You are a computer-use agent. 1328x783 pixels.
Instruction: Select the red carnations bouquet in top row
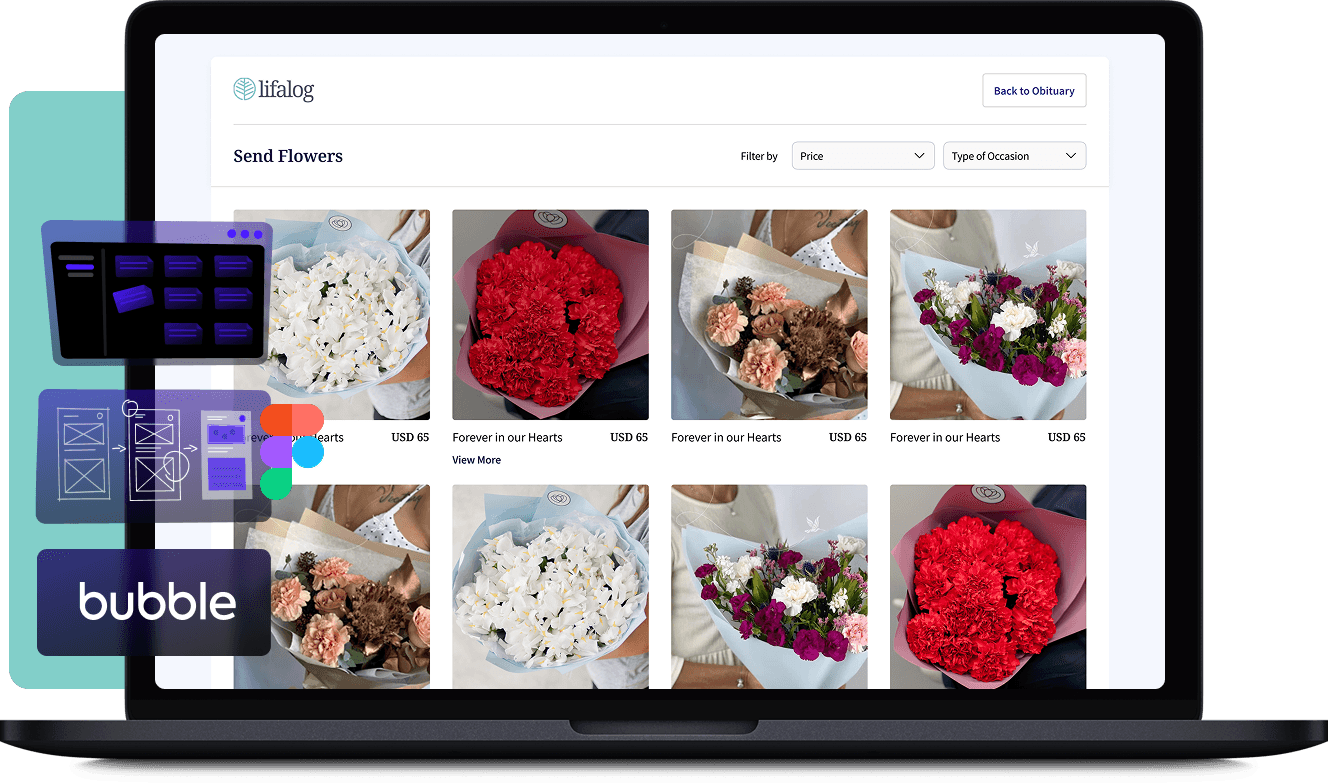(550, 314)
